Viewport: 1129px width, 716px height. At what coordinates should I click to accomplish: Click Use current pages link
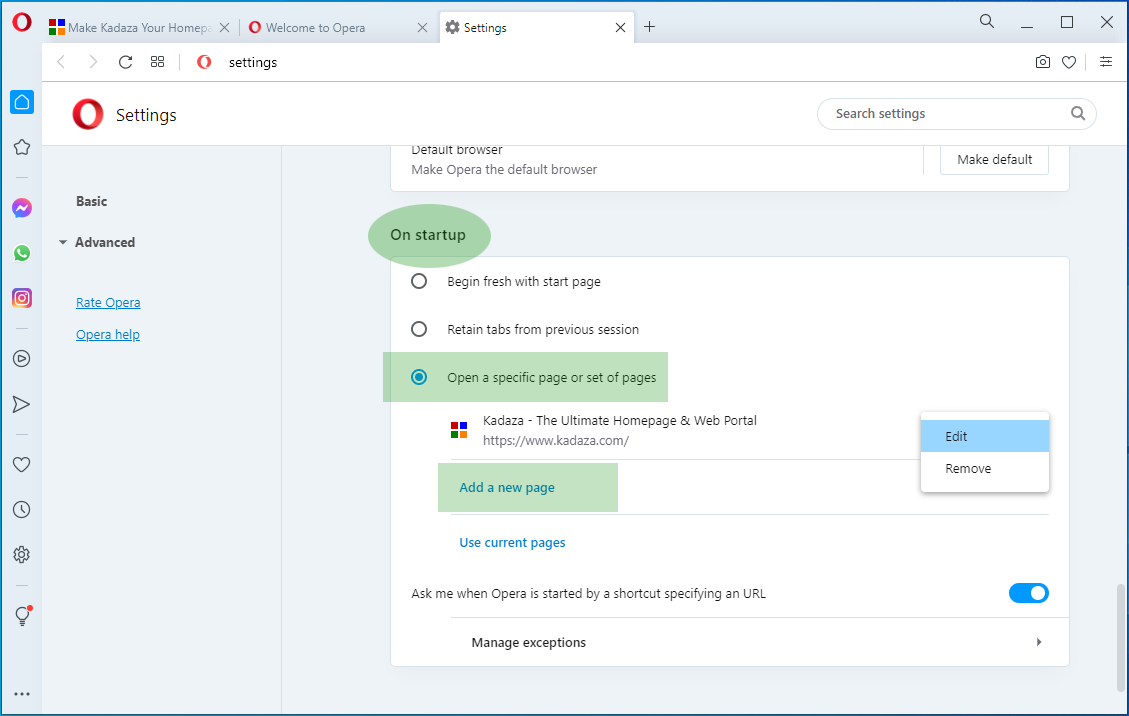pyautogui.click(x=512, y=542)
